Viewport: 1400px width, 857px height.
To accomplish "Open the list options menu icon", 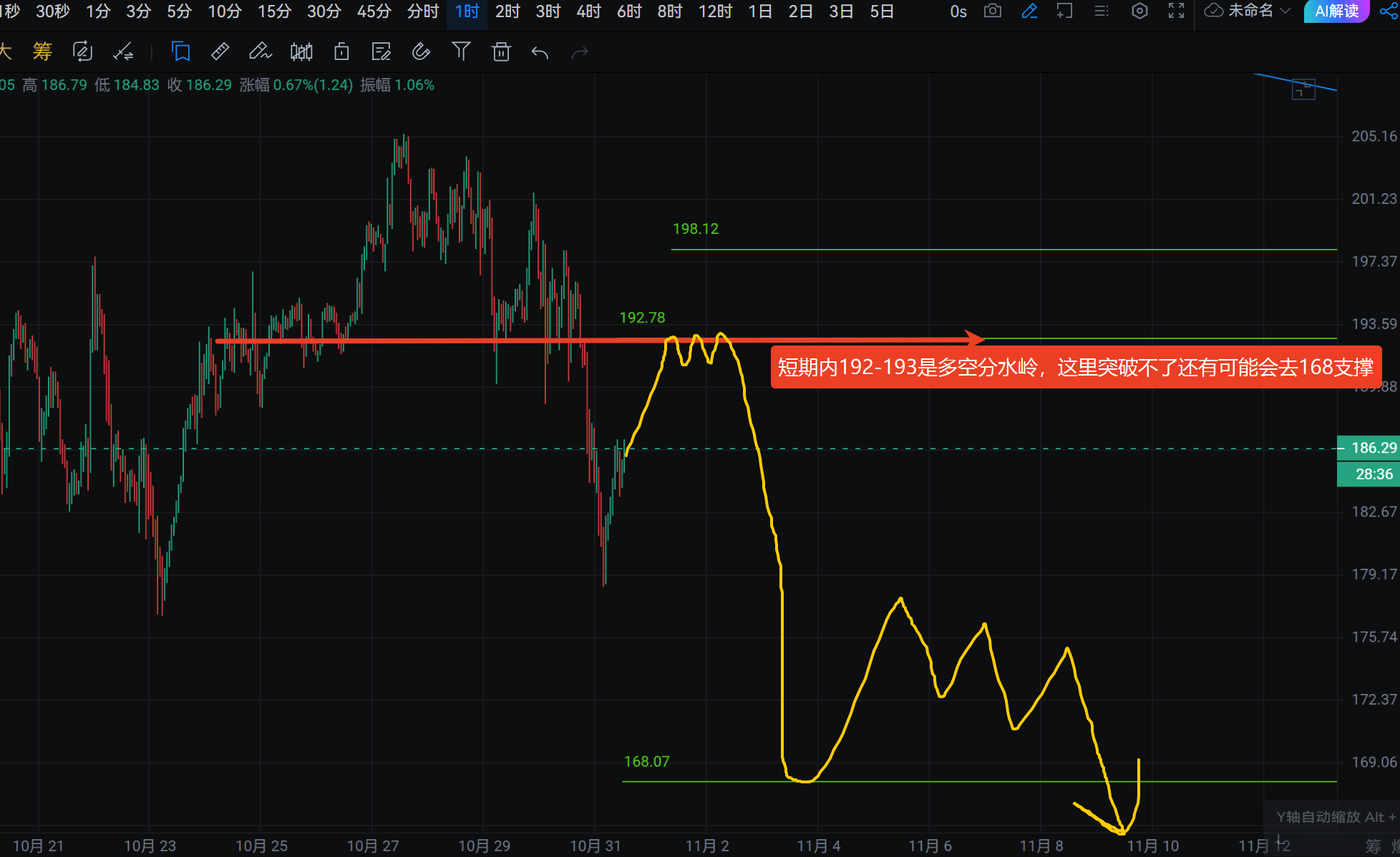I will [1102, 11].
